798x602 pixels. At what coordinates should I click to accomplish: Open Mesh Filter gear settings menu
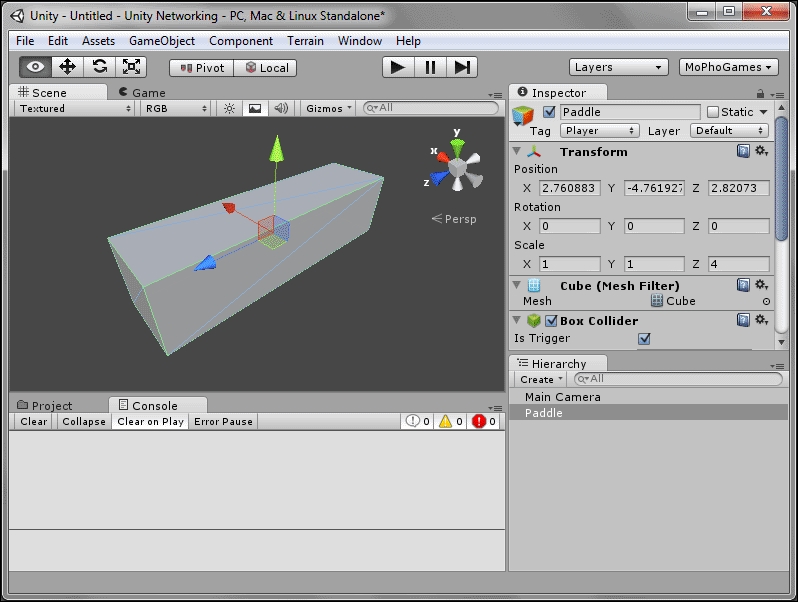tap(761, 284)
